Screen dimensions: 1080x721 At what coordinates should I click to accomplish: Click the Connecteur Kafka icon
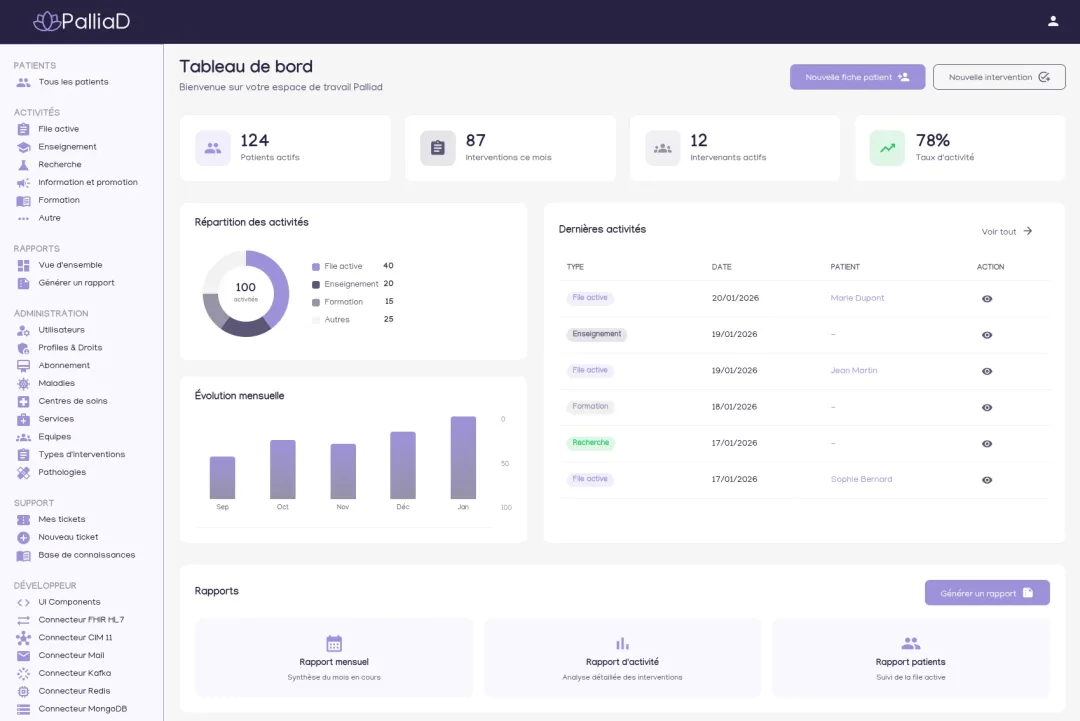pyautogui.click(x=23, y=673)
